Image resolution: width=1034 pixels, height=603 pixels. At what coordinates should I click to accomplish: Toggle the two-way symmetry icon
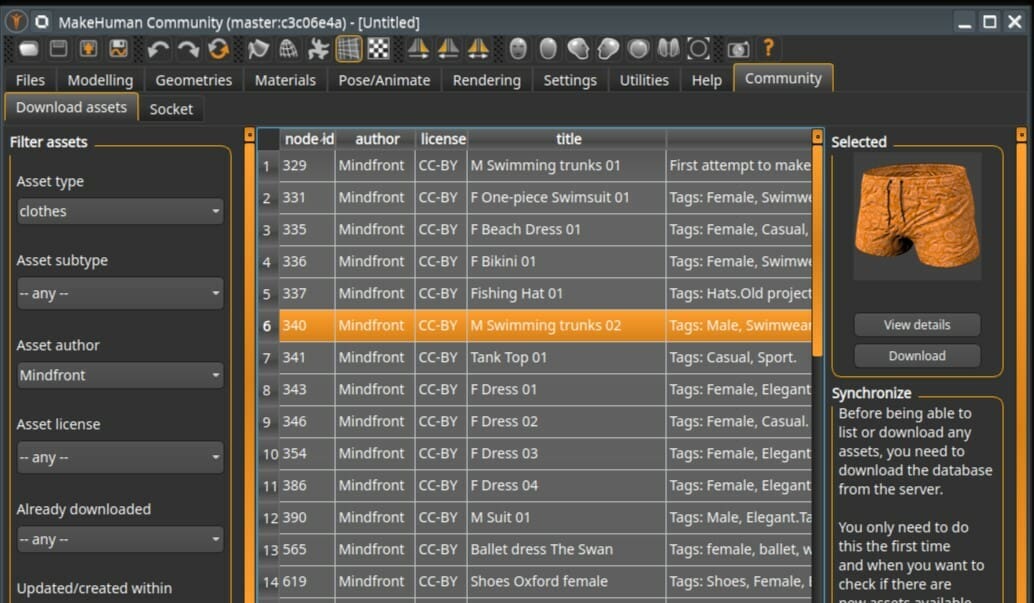tap(478, 49)
